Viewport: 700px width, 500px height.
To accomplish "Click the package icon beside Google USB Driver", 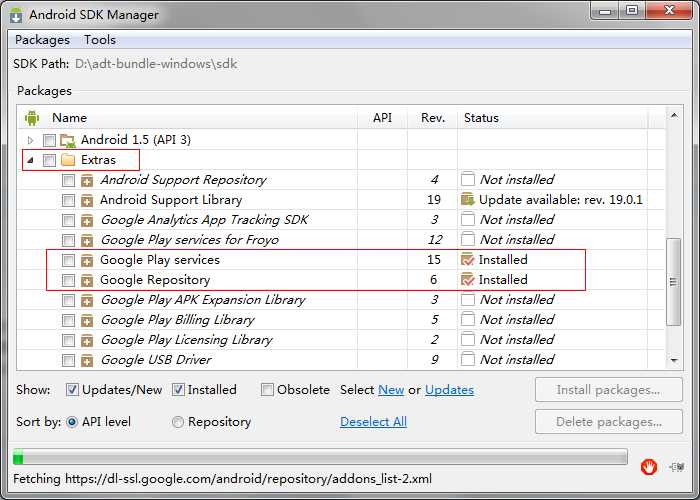I will click(x=87, y=360).
